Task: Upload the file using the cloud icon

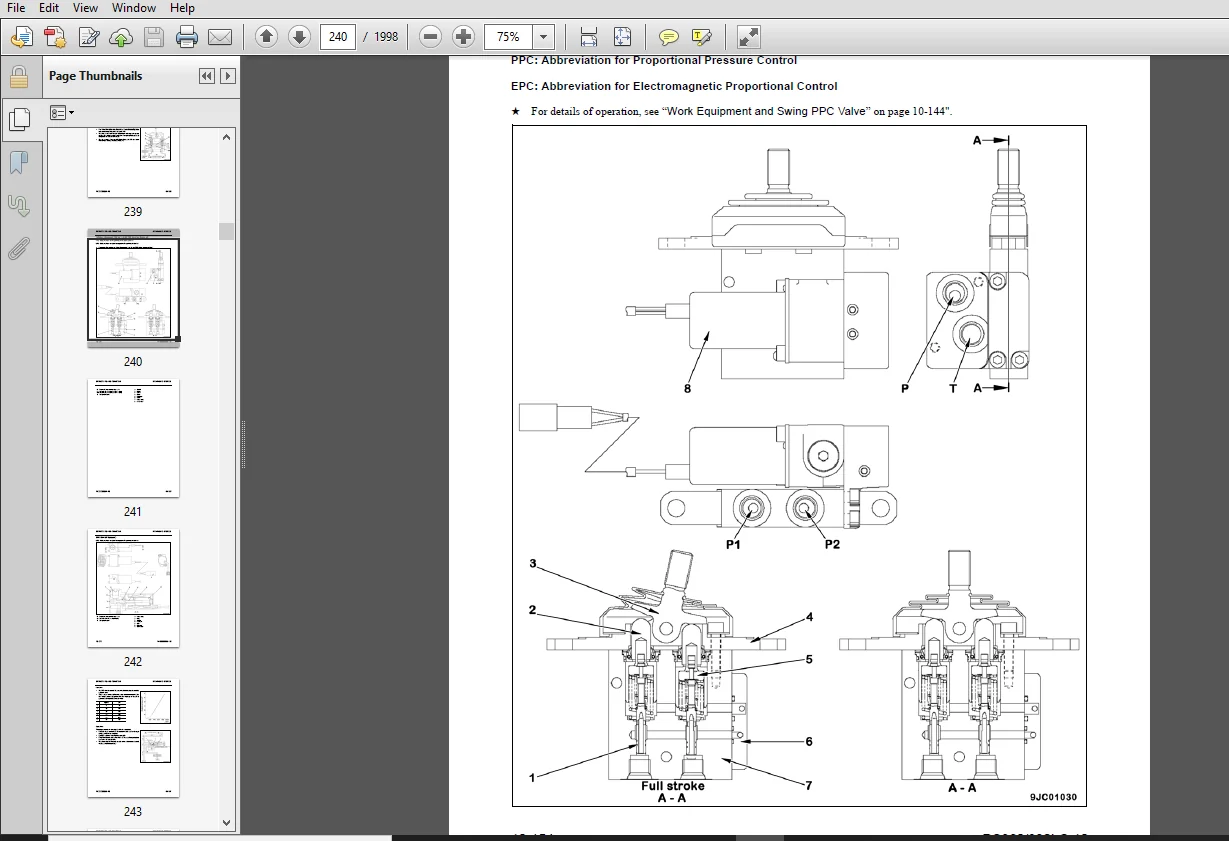Action: 121,37
